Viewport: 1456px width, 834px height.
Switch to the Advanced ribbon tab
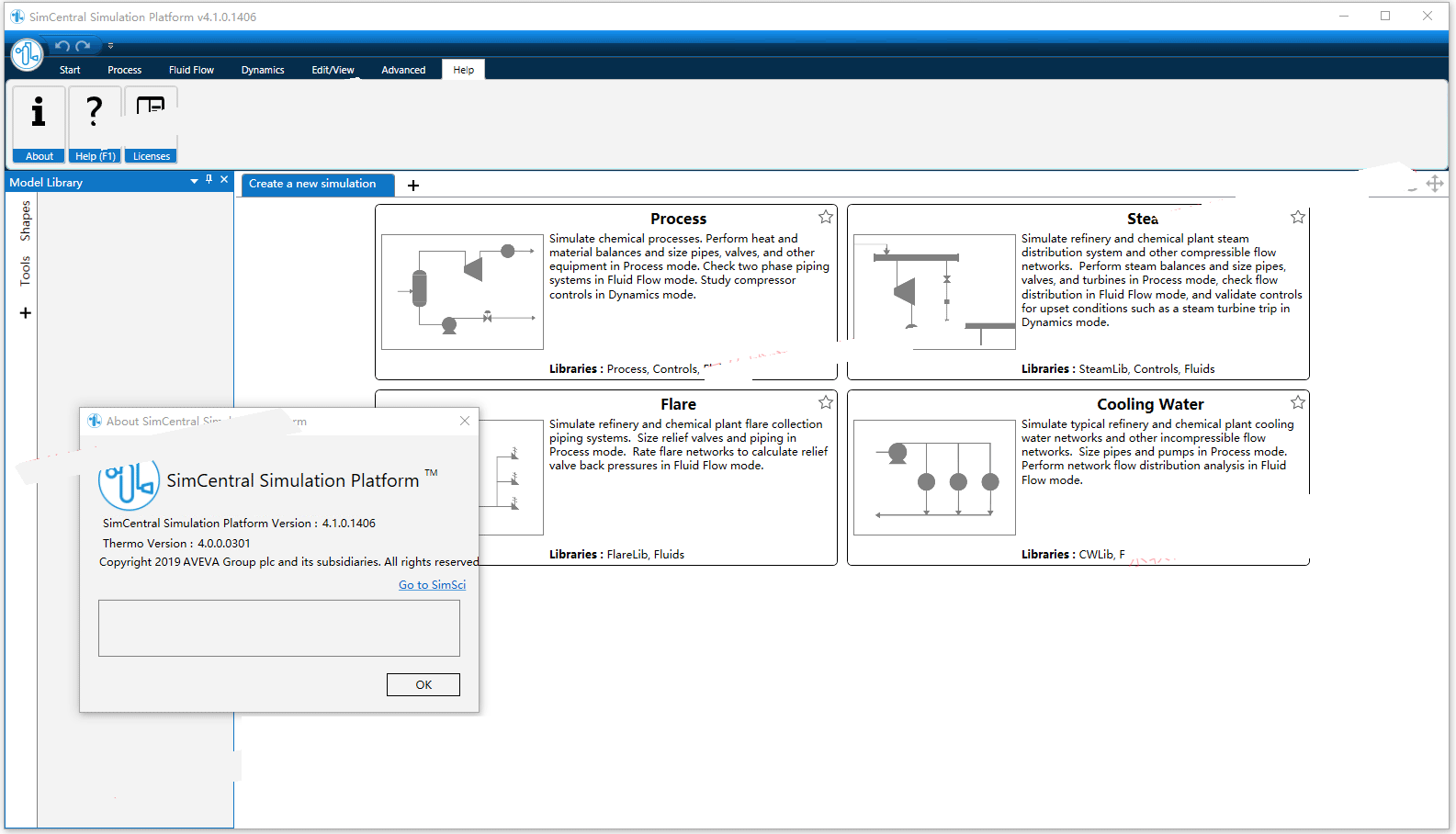click(403, 70)
